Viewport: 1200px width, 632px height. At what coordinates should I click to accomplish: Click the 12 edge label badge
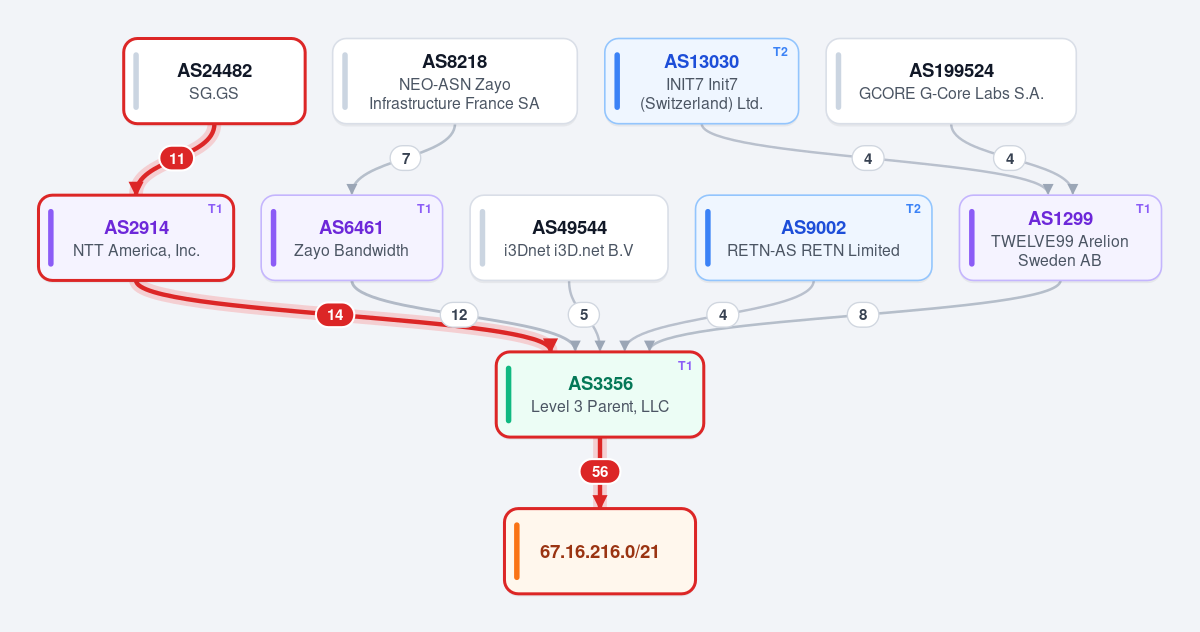click(x=459, y=315)
